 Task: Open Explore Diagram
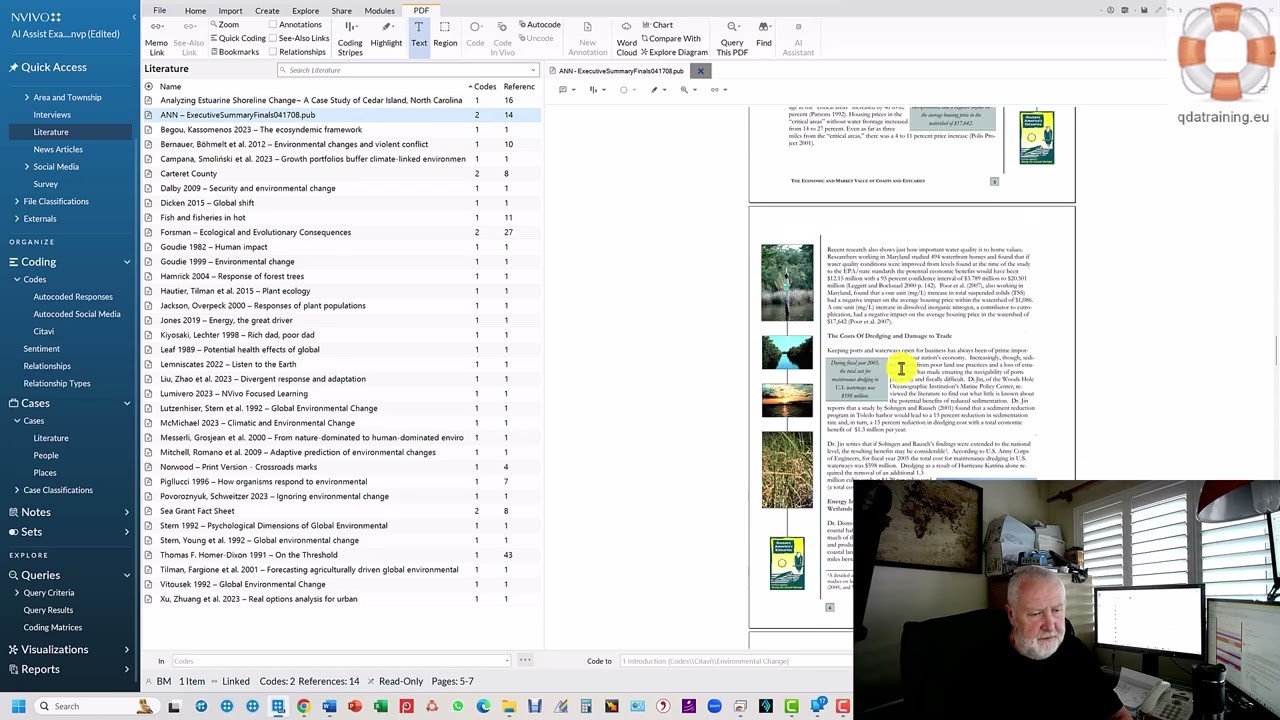[x=675, y=52]
